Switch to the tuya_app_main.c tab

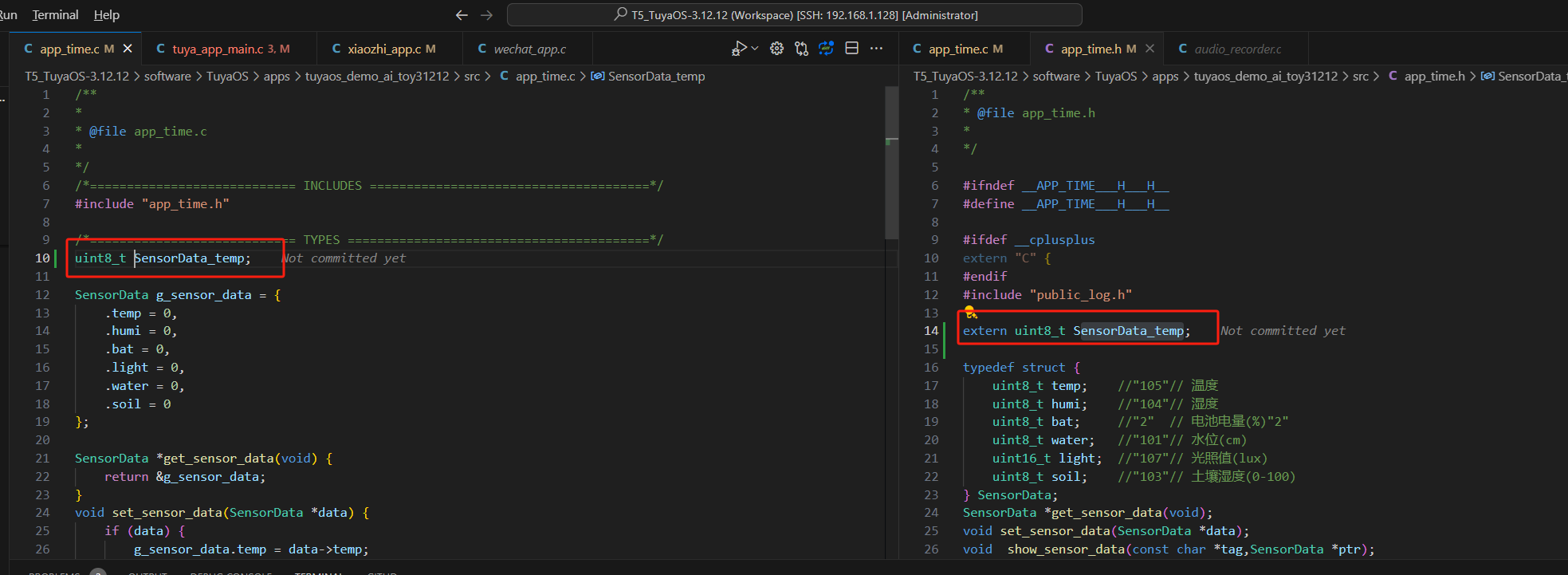[x=230, y=49]
